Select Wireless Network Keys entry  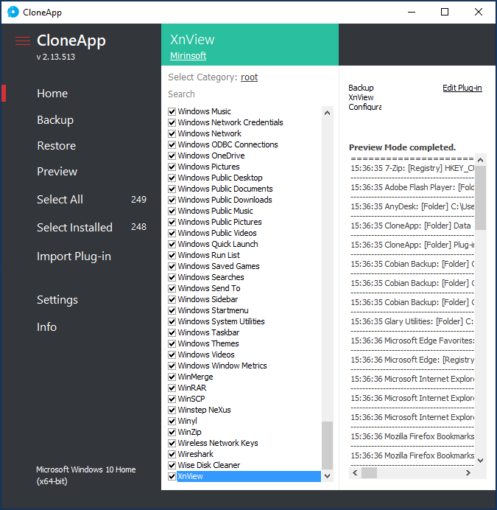click(218, 443)
